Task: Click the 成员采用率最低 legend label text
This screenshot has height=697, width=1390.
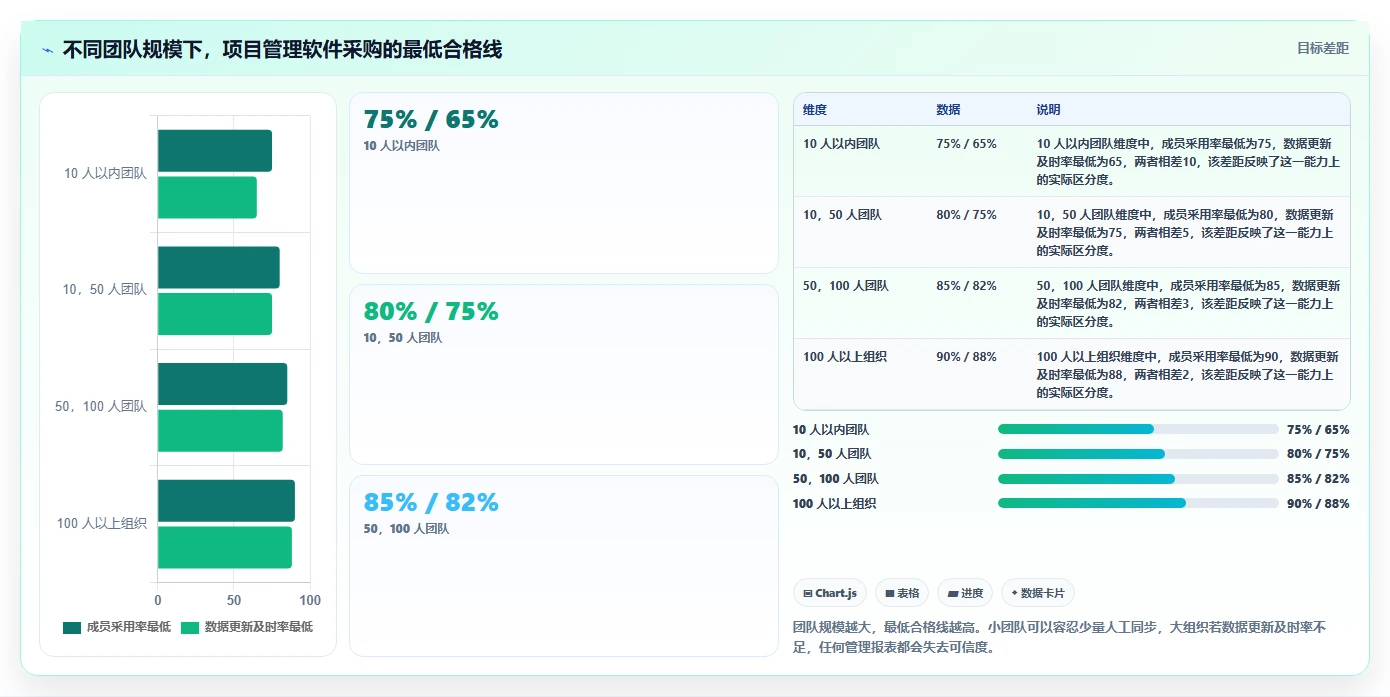Action: [x=129, y=627]
